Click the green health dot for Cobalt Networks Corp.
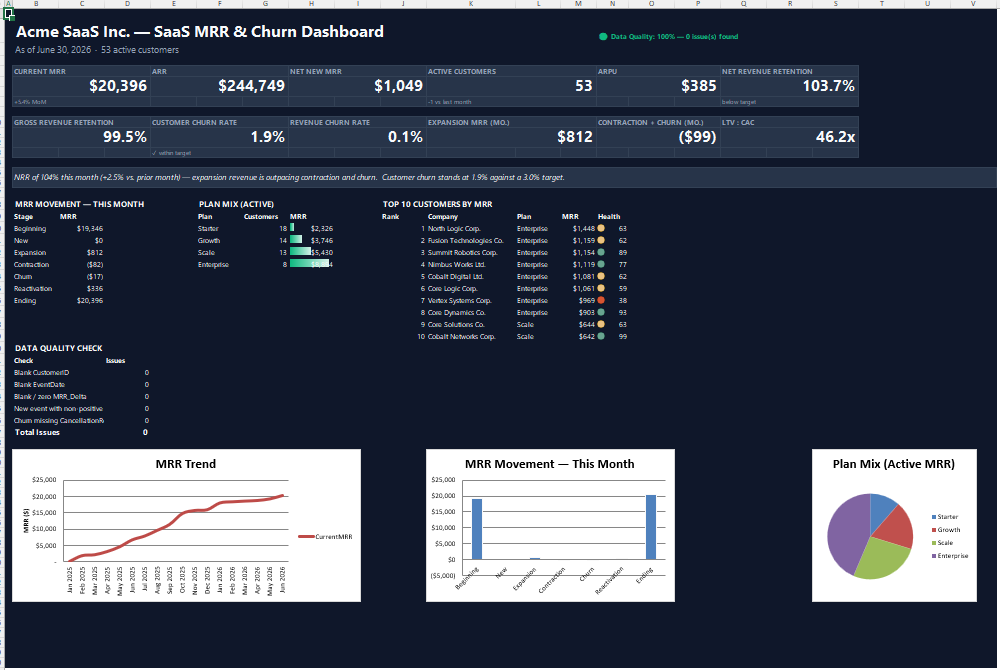The width and height of the screenshot is (1000, 670). tap(601, 337)
